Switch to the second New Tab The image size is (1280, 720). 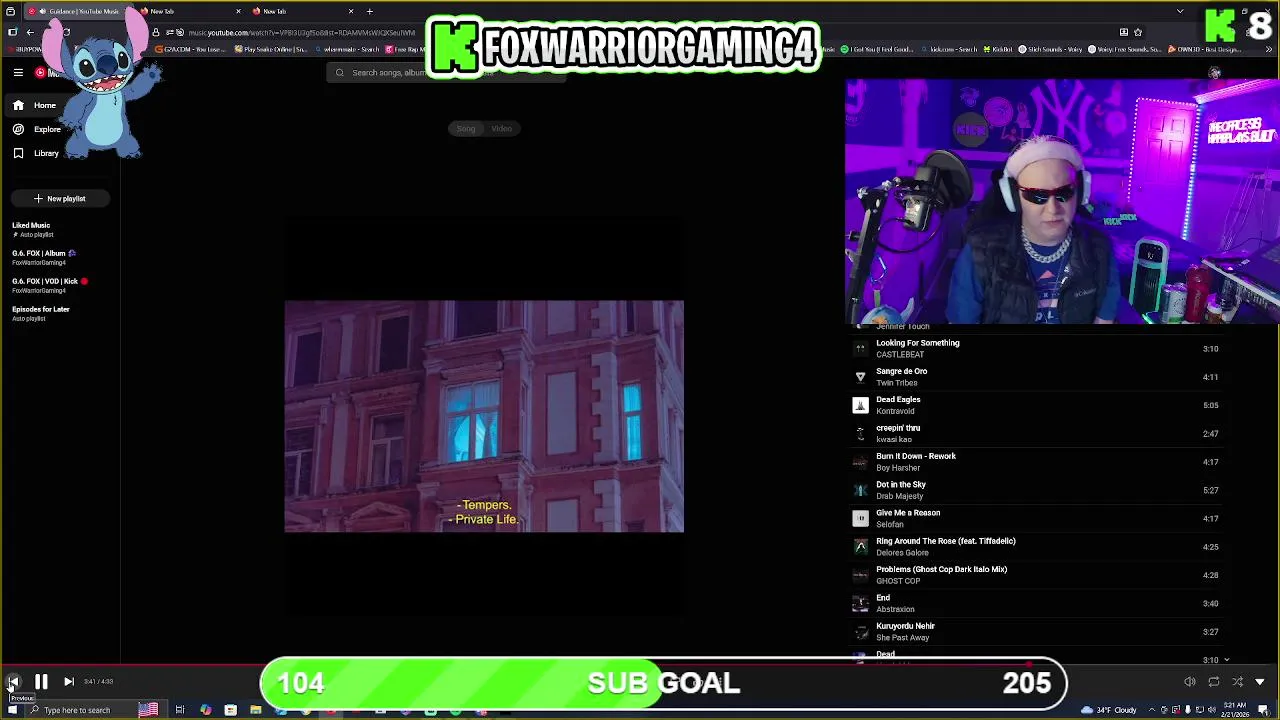click(x=190, y=11)
